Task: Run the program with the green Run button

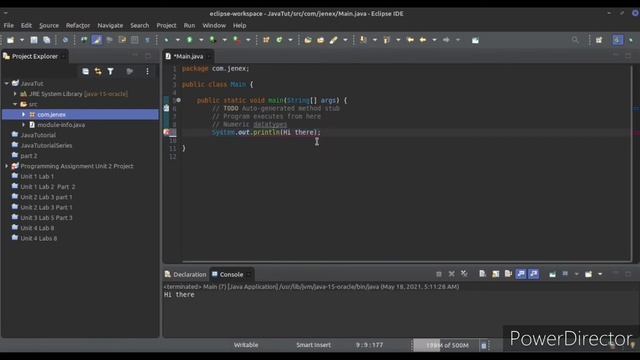Action: (x=189, y=40)
